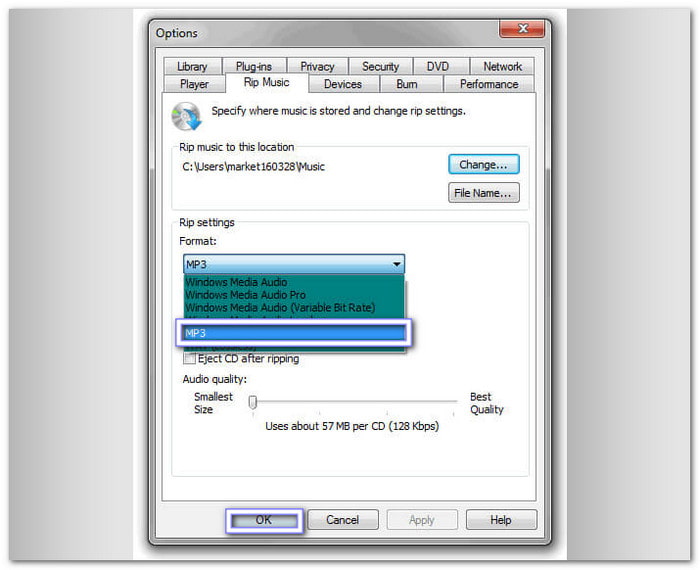Close the Options dialog window
The image size is (700, 570).
[x=522, y=29]
